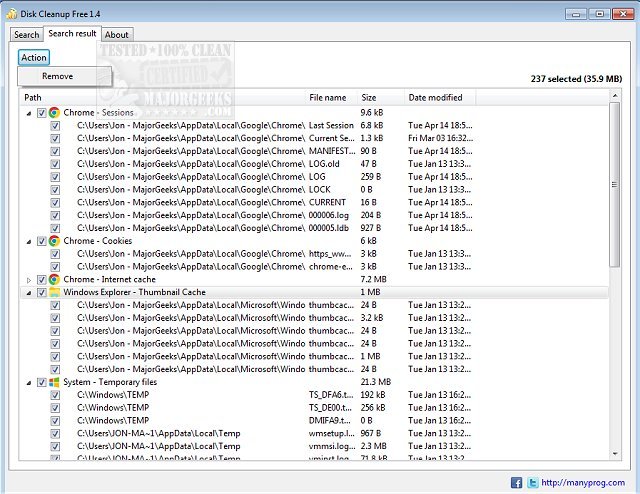Click the folder icon beside Thumbnail Cache
The width and height of the screenshot is (640, 494).
click(54, 292)
